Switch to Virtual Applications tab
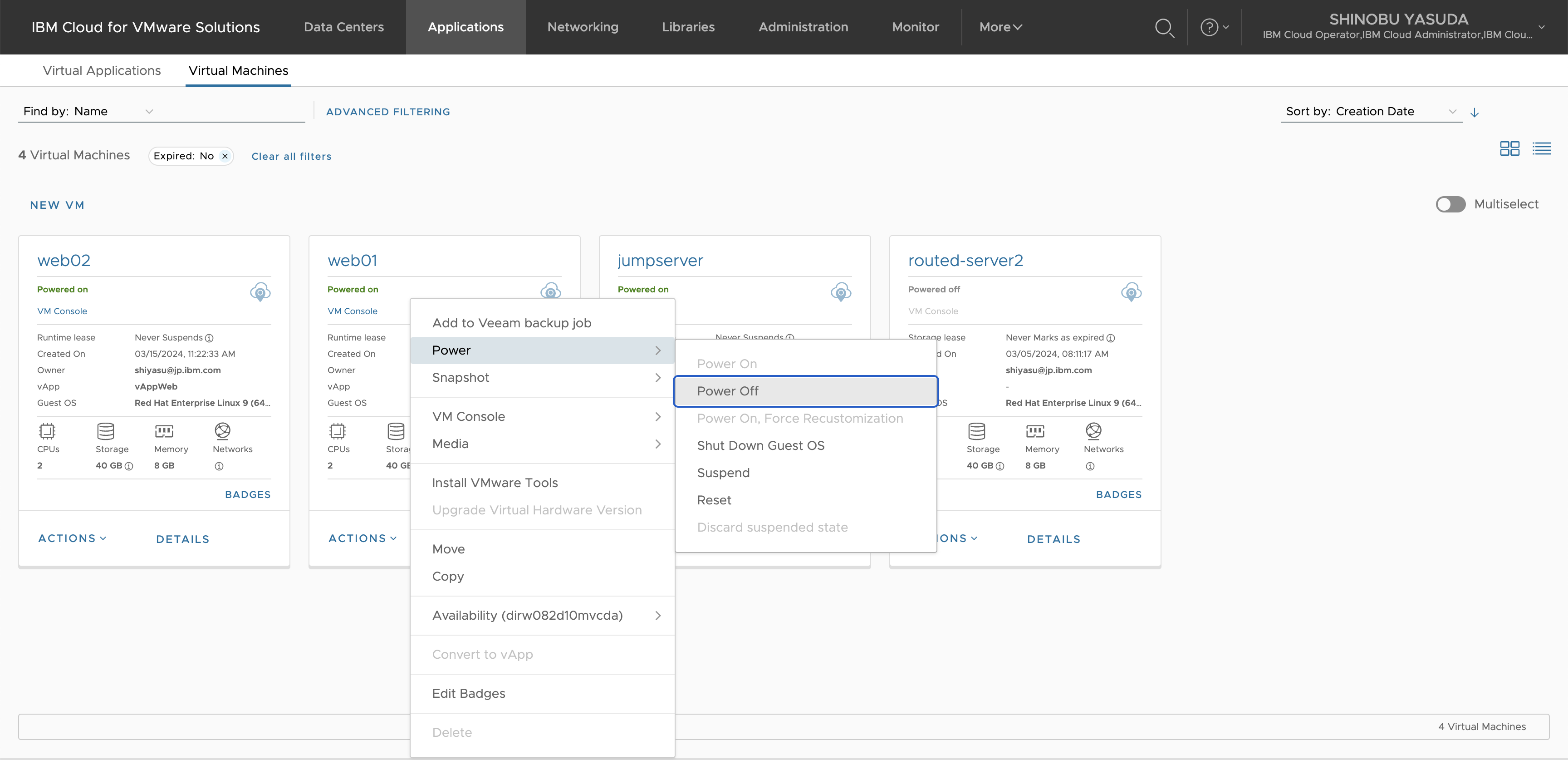The height and width of the screenshot is (760, 1568). (102, 71)
